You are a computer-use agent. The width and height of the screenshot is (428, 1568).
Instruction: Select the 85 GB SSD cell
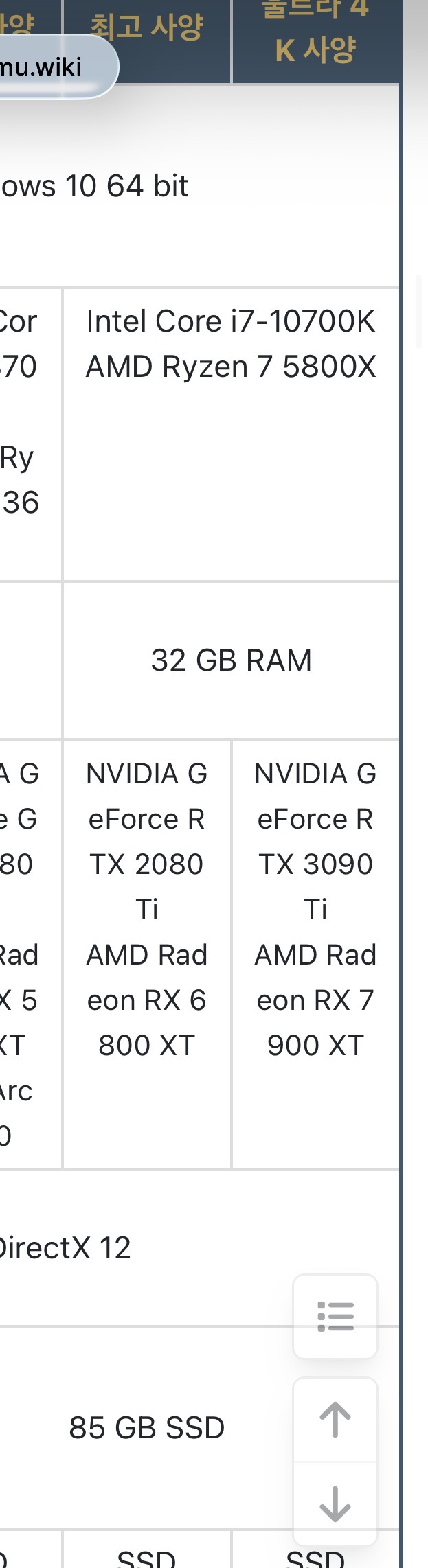click(147, 1428)
